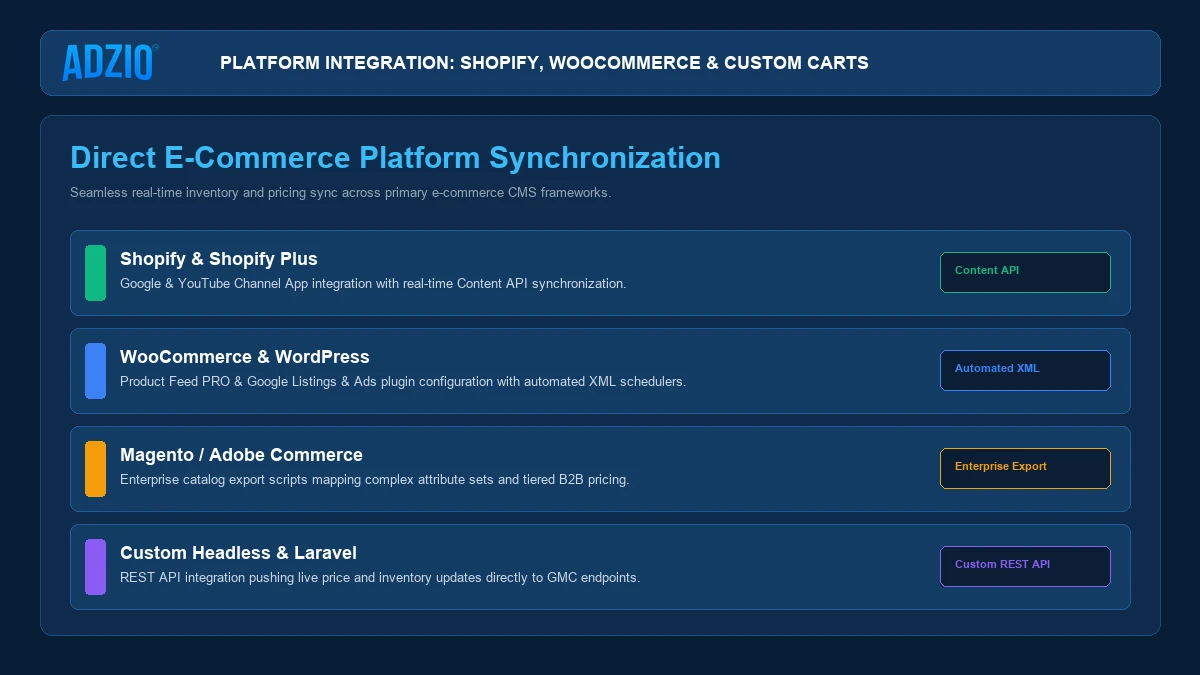Click the purple Custom Headless color marker
Viewport: 1200px width, 675px height.
(x=95, y=567)
